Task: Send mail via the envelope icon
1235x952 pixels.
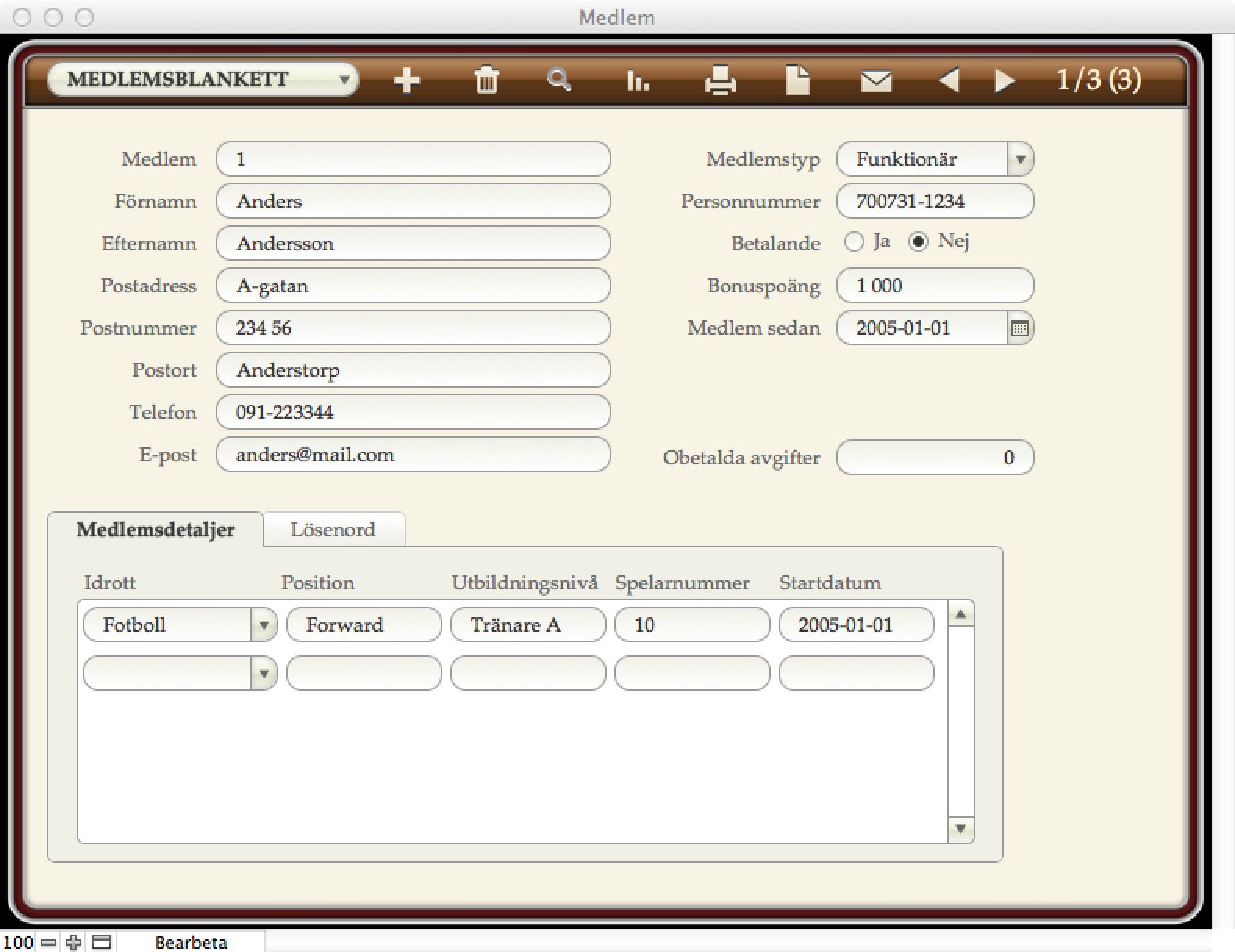Action: pos(876,80)
